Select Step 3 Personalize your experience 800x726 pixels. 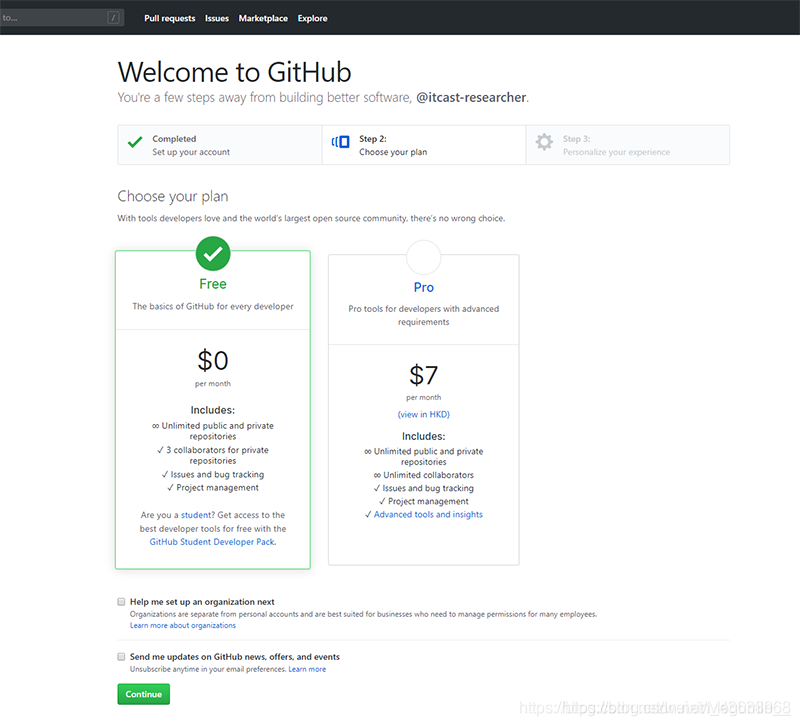[x=628, y=145]
